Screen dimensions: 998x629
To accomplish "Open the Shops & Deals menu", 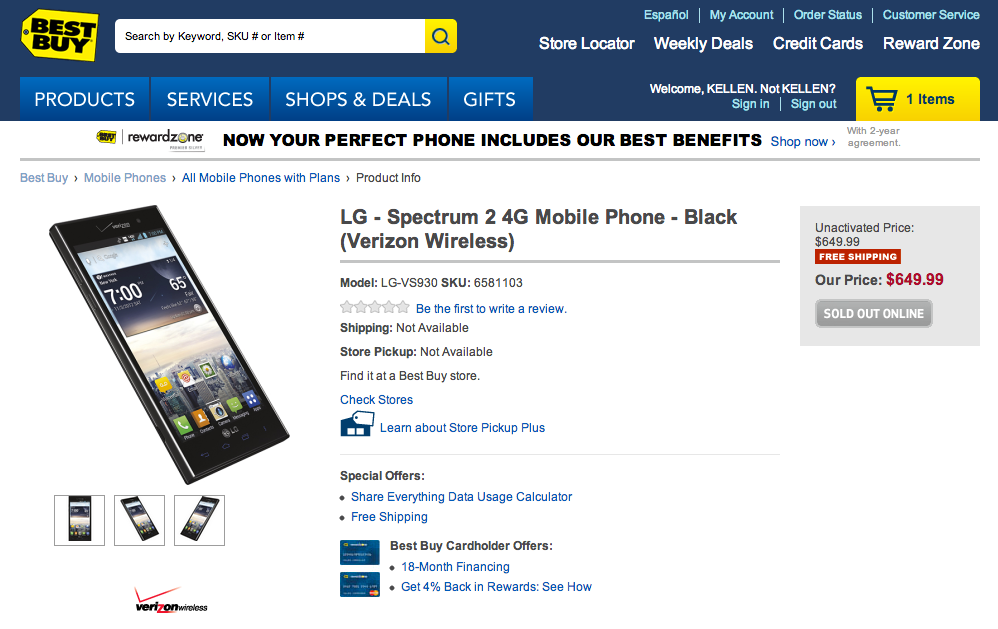I will (358, 99).
